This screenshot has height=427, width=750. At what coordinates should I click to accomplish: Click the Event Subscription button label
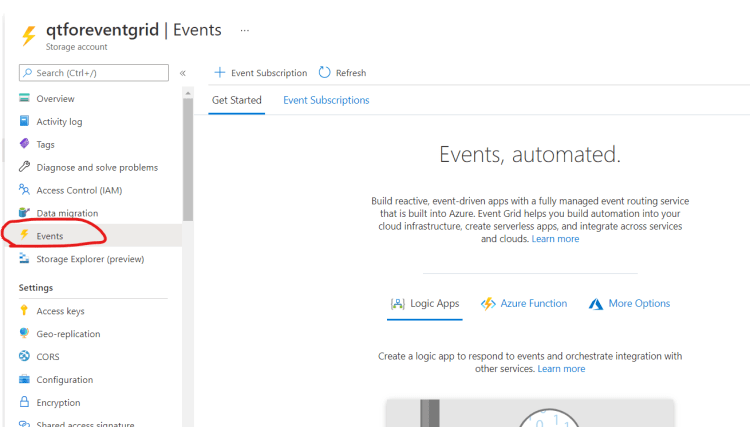coord(269,73)
